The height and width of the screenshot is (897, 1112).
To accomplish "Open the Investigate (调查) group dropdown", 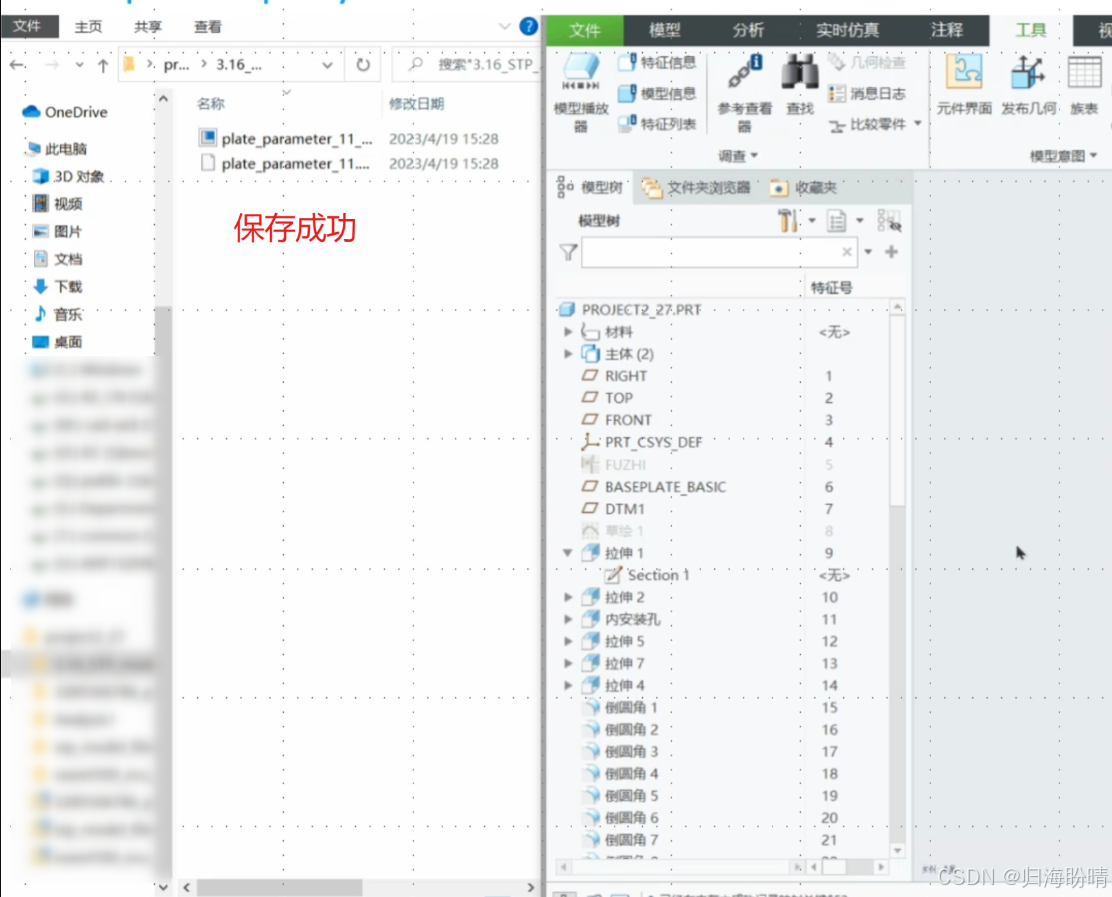I will point(738,156).
